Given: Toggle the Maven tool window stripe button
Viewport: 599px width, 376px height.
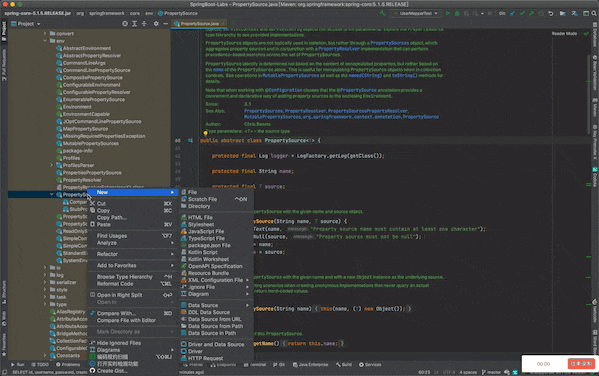Looking at the screenshot, I should (x=595, y=108).
